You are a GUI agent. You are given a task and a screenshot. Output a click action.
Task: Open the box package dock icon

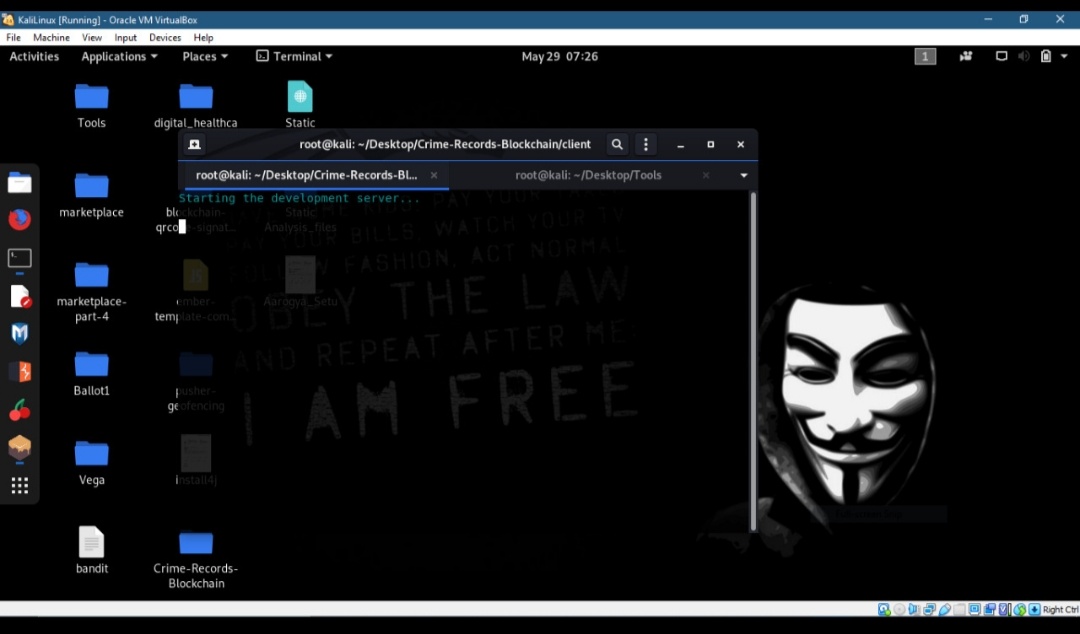(x=19, y=448)
